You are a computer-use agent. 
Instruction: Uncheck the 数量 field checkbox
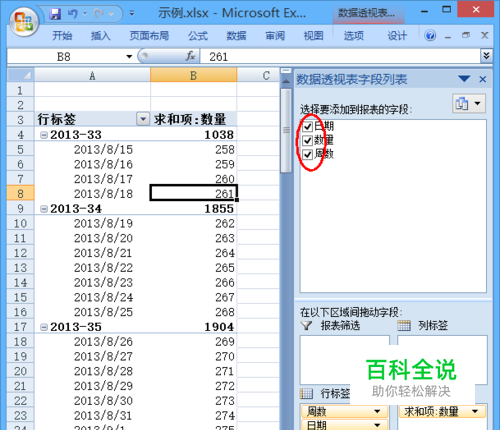[x=307, y=140]
